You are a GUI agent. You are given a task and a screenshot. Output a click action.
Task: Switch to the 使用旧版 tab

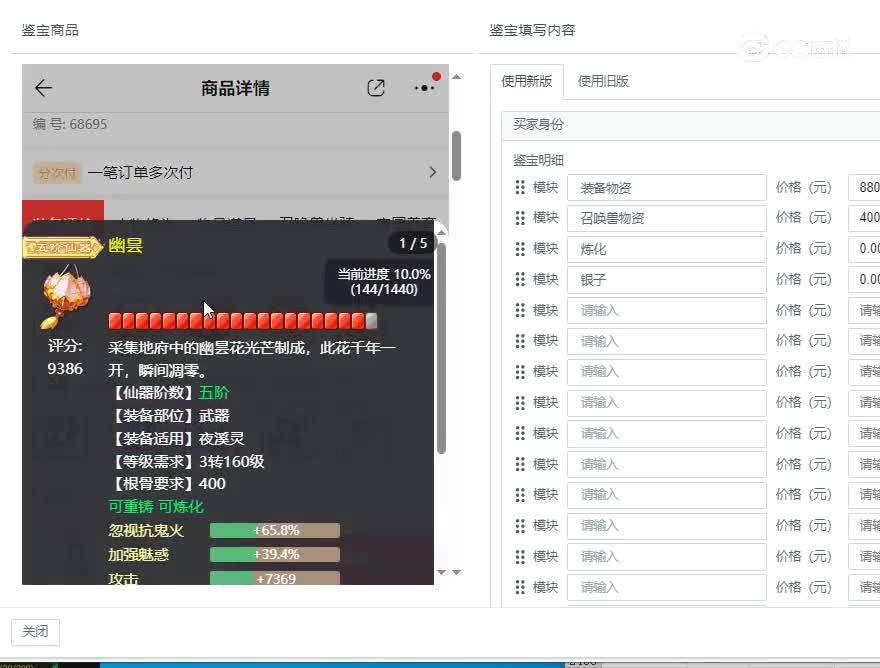603,81
